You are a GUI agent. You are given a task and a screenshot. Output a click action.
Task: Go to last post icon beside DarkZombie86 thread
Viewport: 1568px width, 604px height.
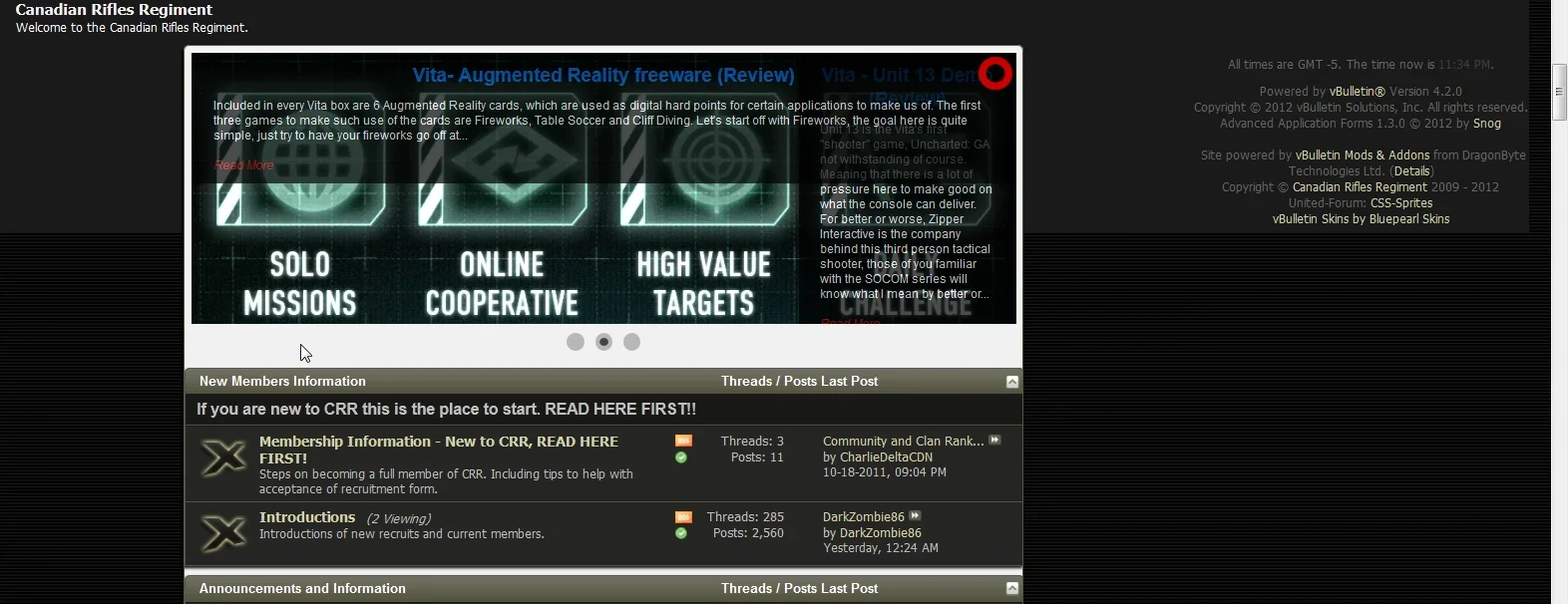point(915,515)
